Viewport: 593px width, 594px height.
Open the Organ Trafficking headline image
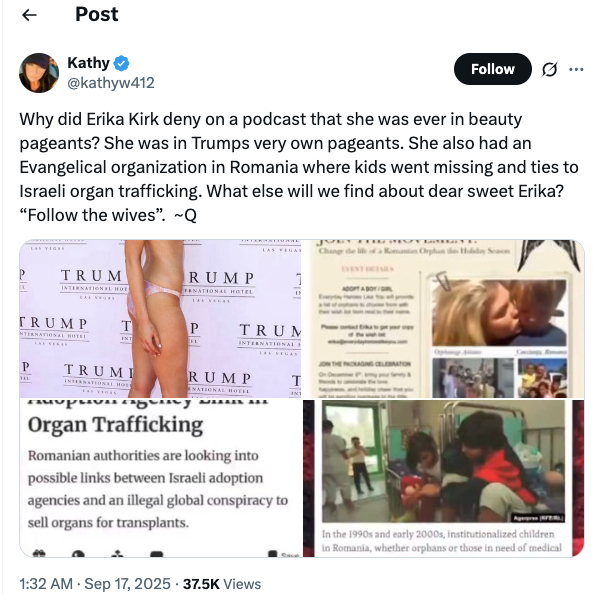(x=160, y=478)
